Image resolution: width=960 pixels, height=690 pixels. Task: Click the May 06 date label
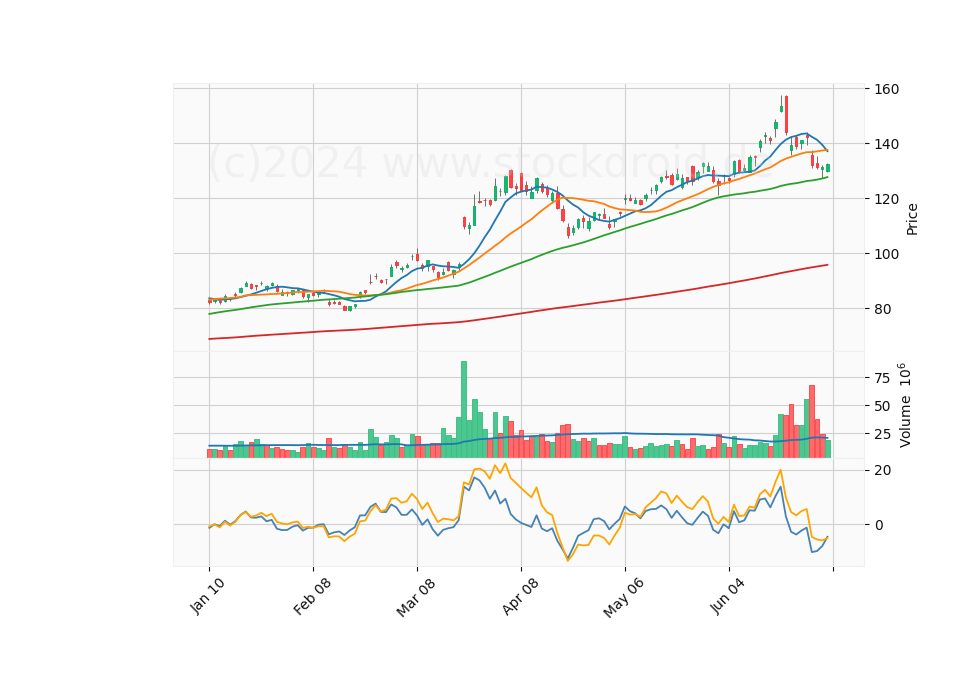click(x=624, y=597)
